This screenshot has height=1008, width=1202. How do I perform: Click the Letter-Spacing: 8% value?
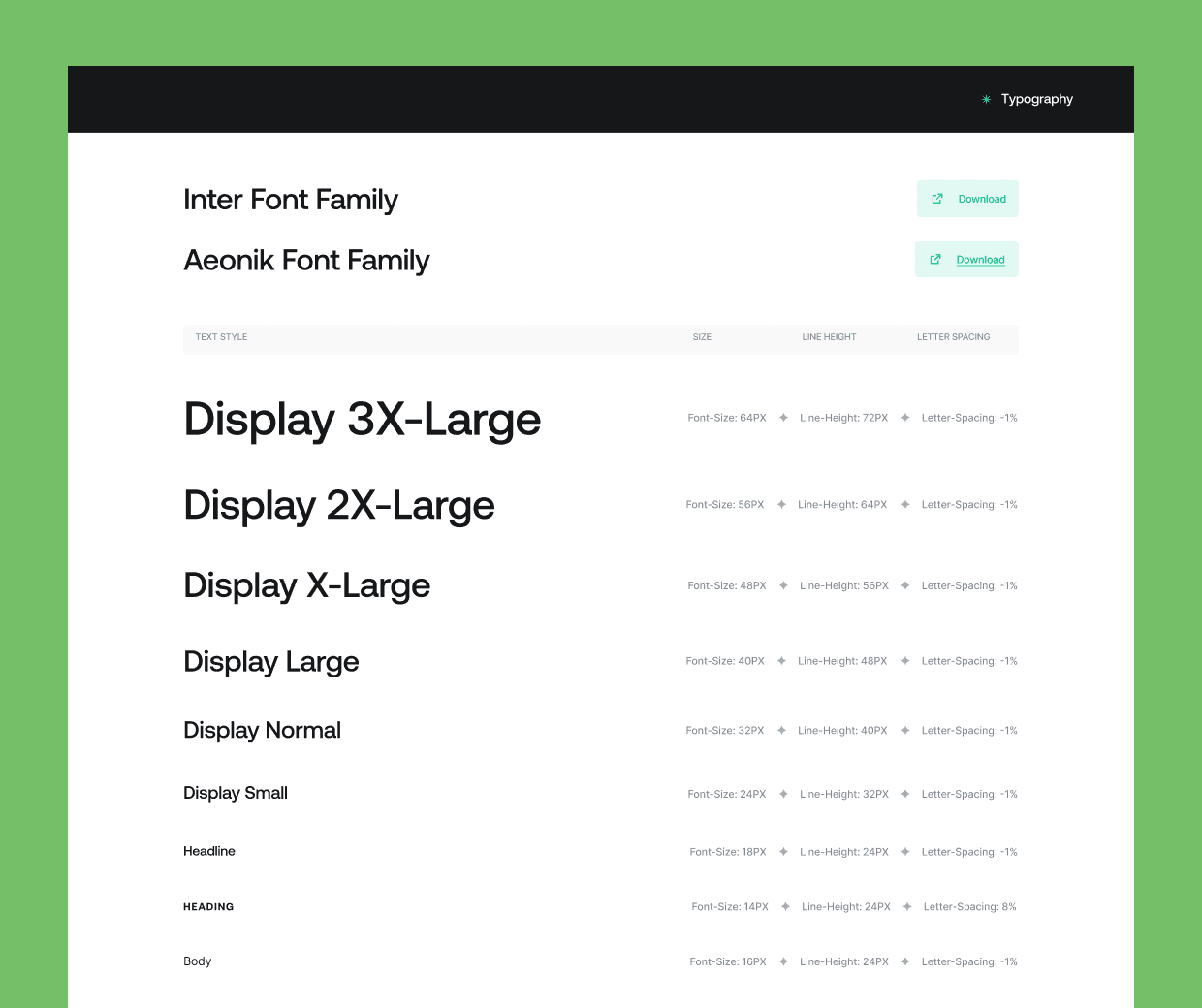[x=969, y=907]
